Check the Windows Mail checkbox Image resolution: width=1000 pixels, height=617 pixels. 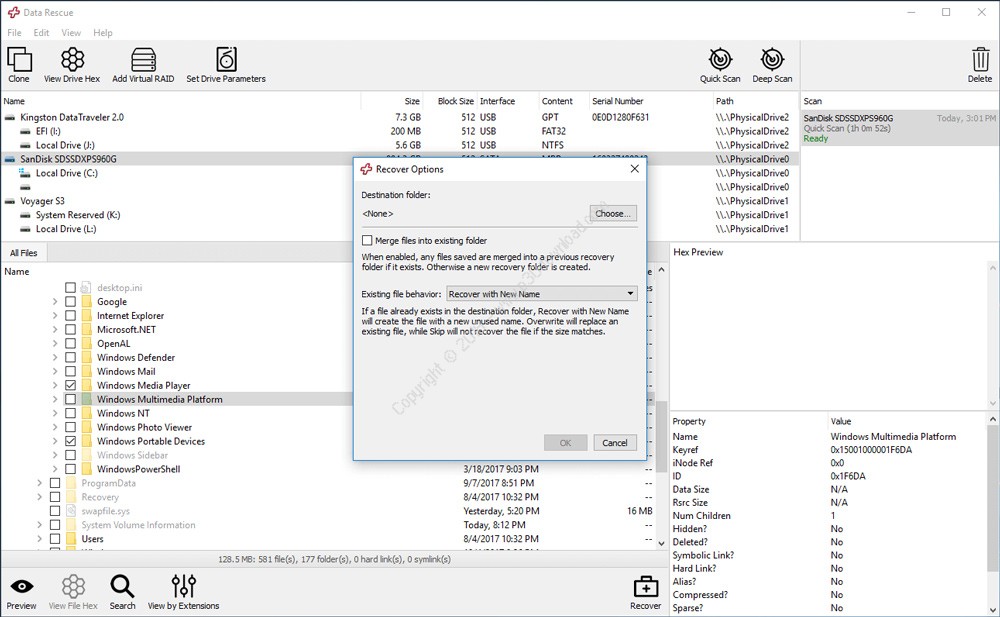(x=70, y=371)
